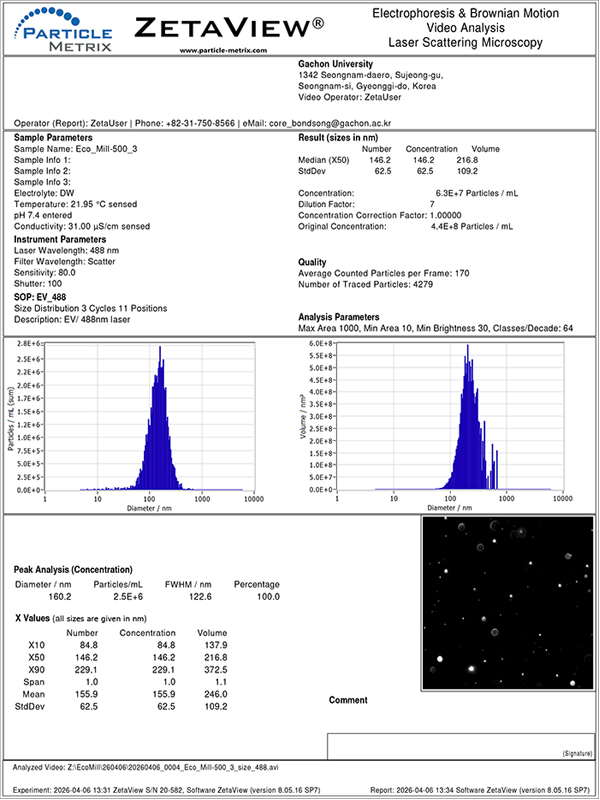The width and height of the screenshot is (600, 800).
Task: Select the ZetaView title heading
Action: (236, 26)
